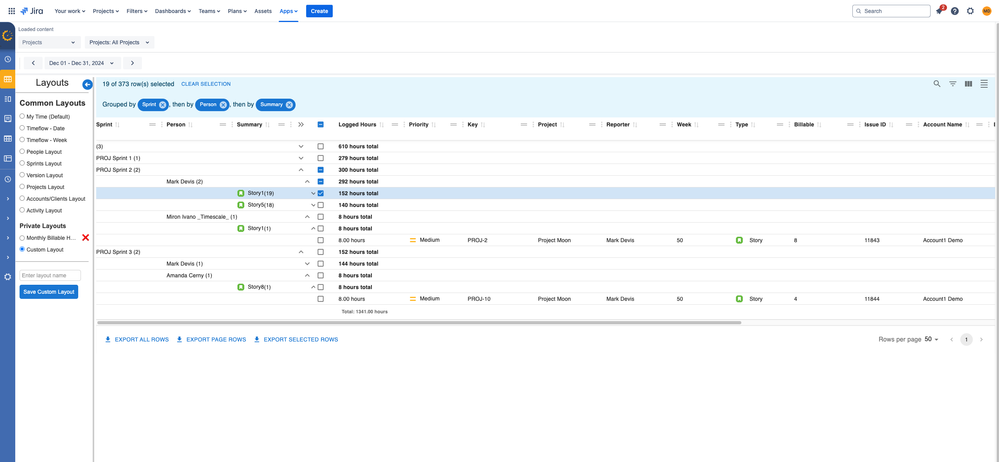The width and height of the screenshot is (999, 462).
Task: Delete the Monthly Billable layout via red X
Action: tap(85, 238)
